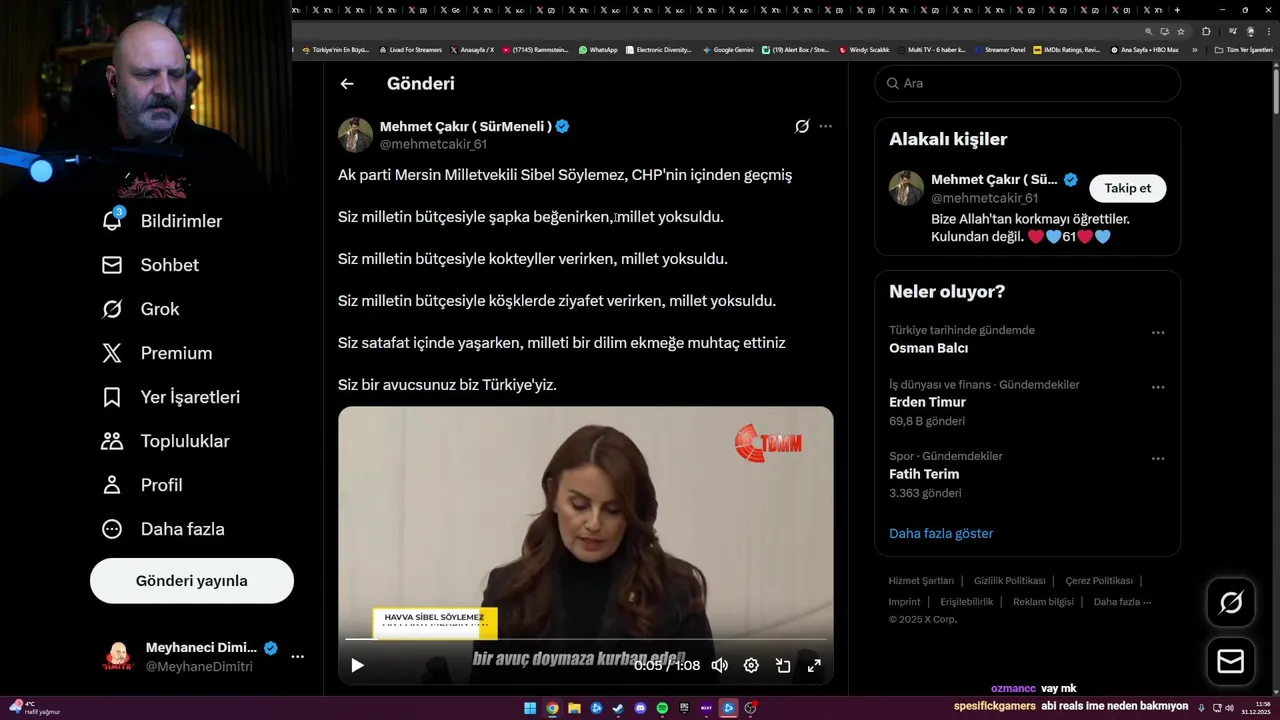Go back using the Gönderi back arrow
1280x720 pixels.
pyautogui.click(x=347, y=84)
